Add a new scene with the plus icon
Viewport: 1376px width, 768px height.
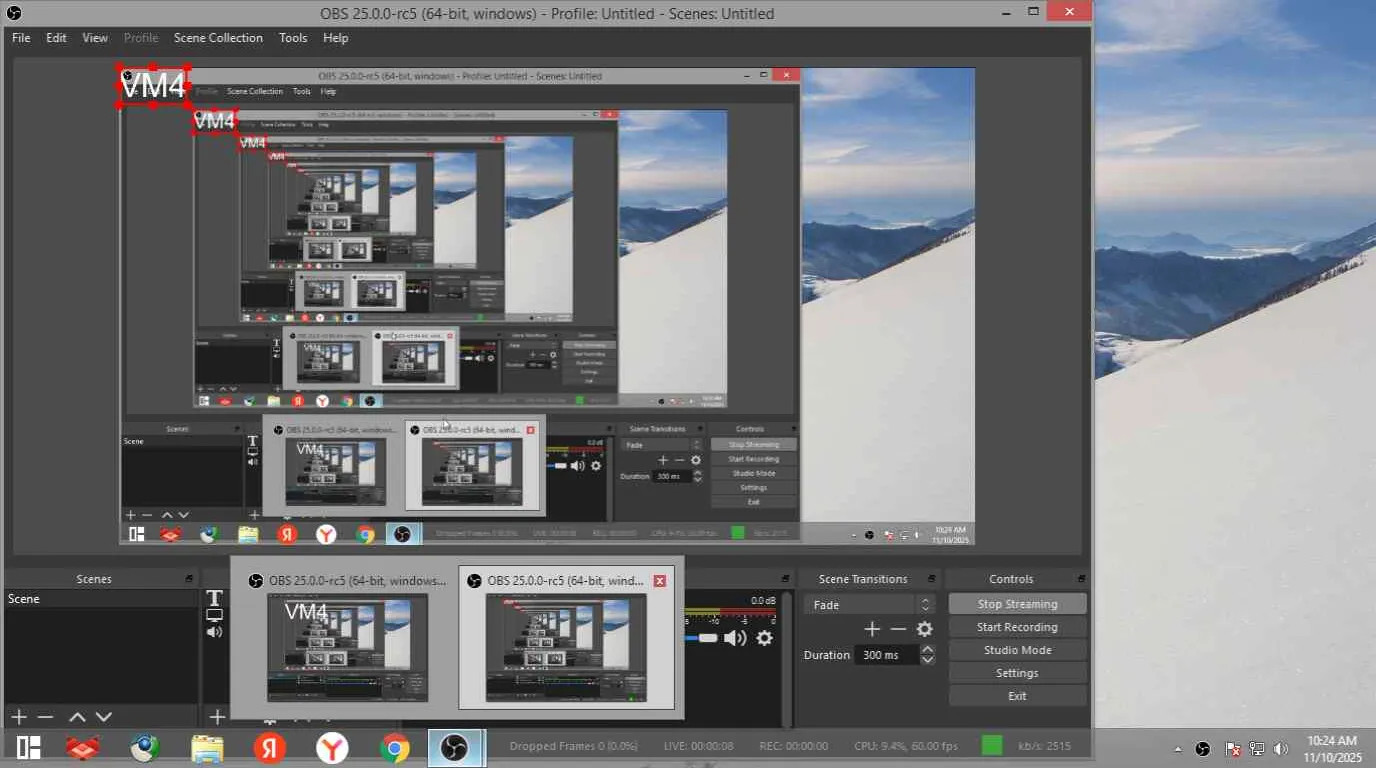click(18, 717)
